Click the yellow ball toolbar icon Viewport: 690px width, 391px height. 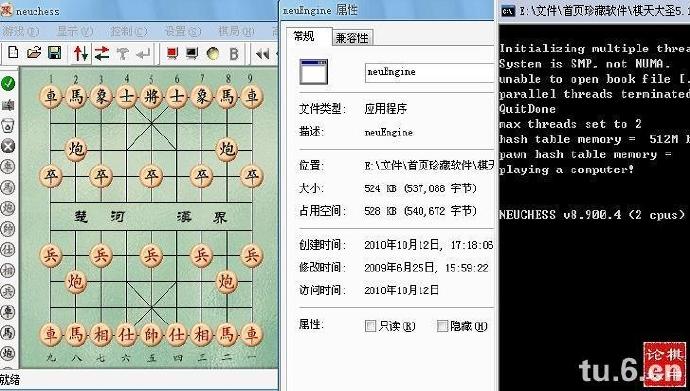(213, 54)
